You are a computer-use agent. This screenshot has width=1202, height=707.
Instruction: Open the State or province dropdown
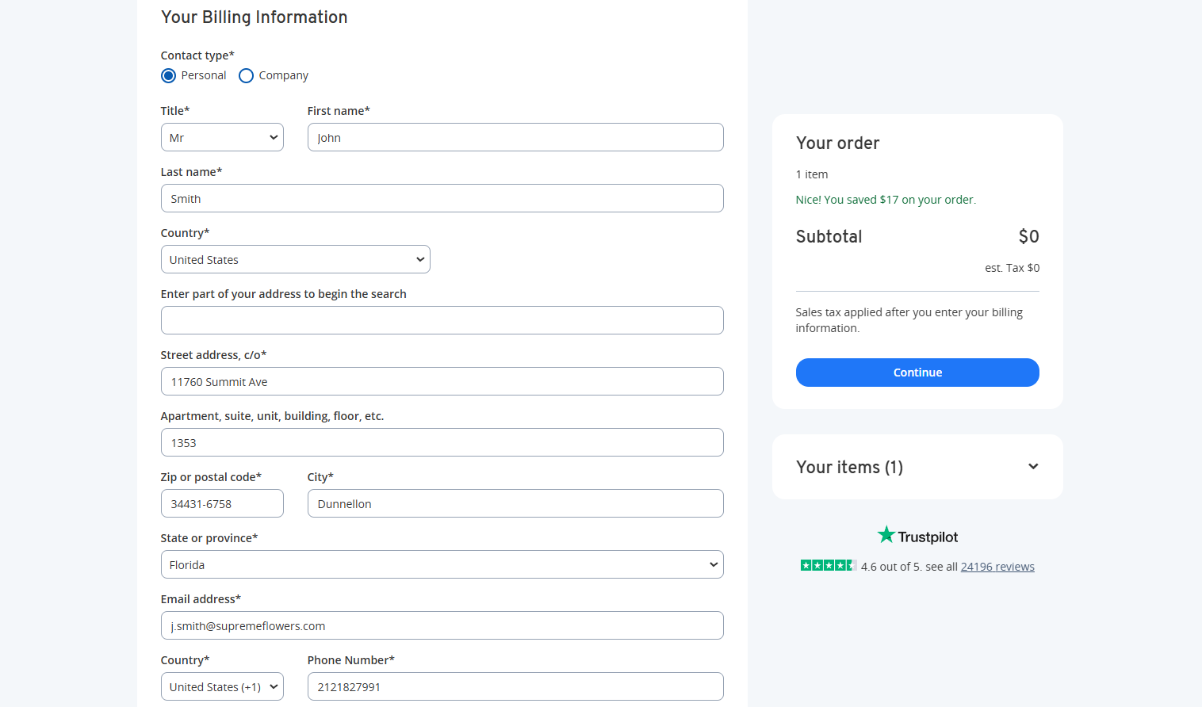click(441, 565)
